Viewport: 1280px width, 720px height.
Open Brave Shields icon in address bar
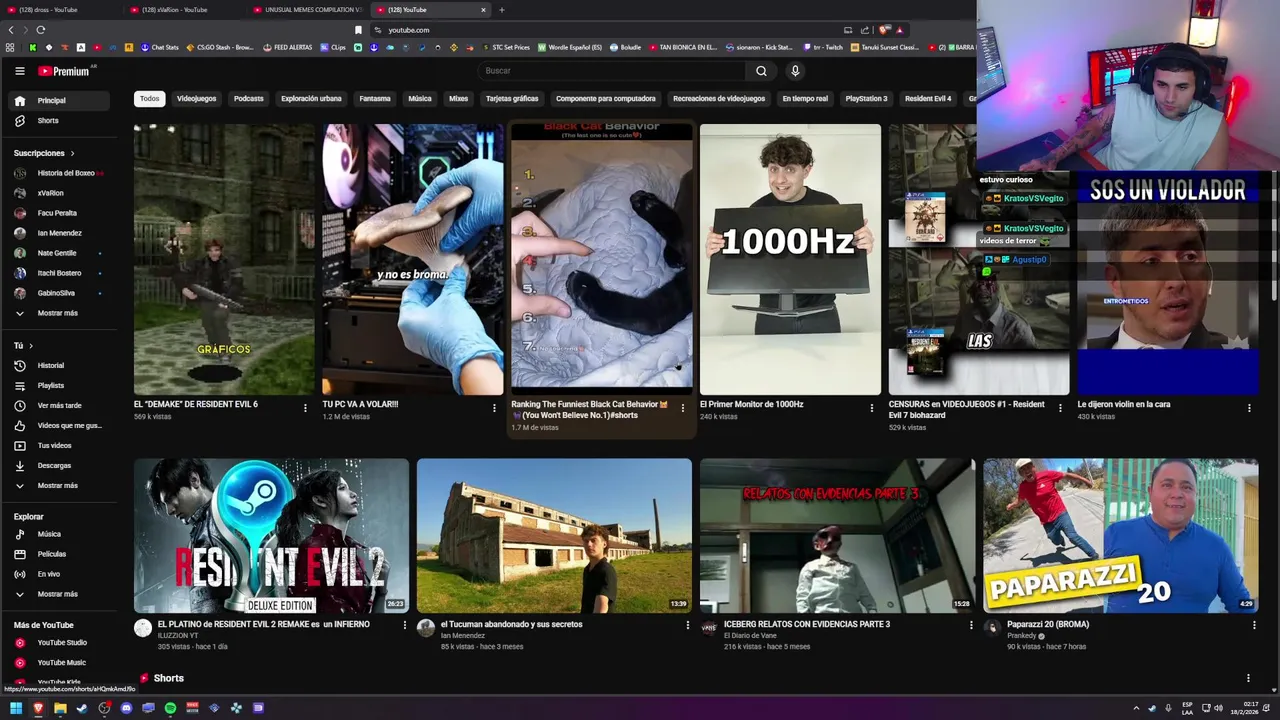884,30
